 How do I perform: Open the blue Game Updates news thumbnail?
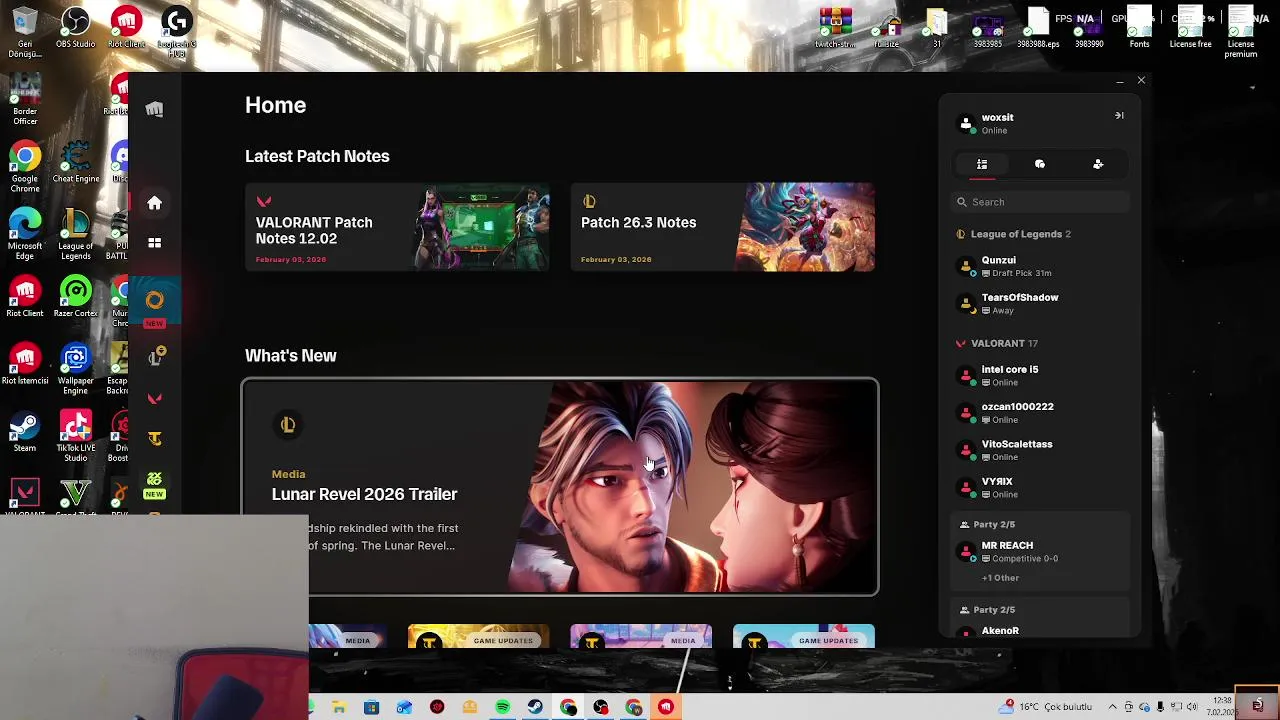click(x=804, y=637)
